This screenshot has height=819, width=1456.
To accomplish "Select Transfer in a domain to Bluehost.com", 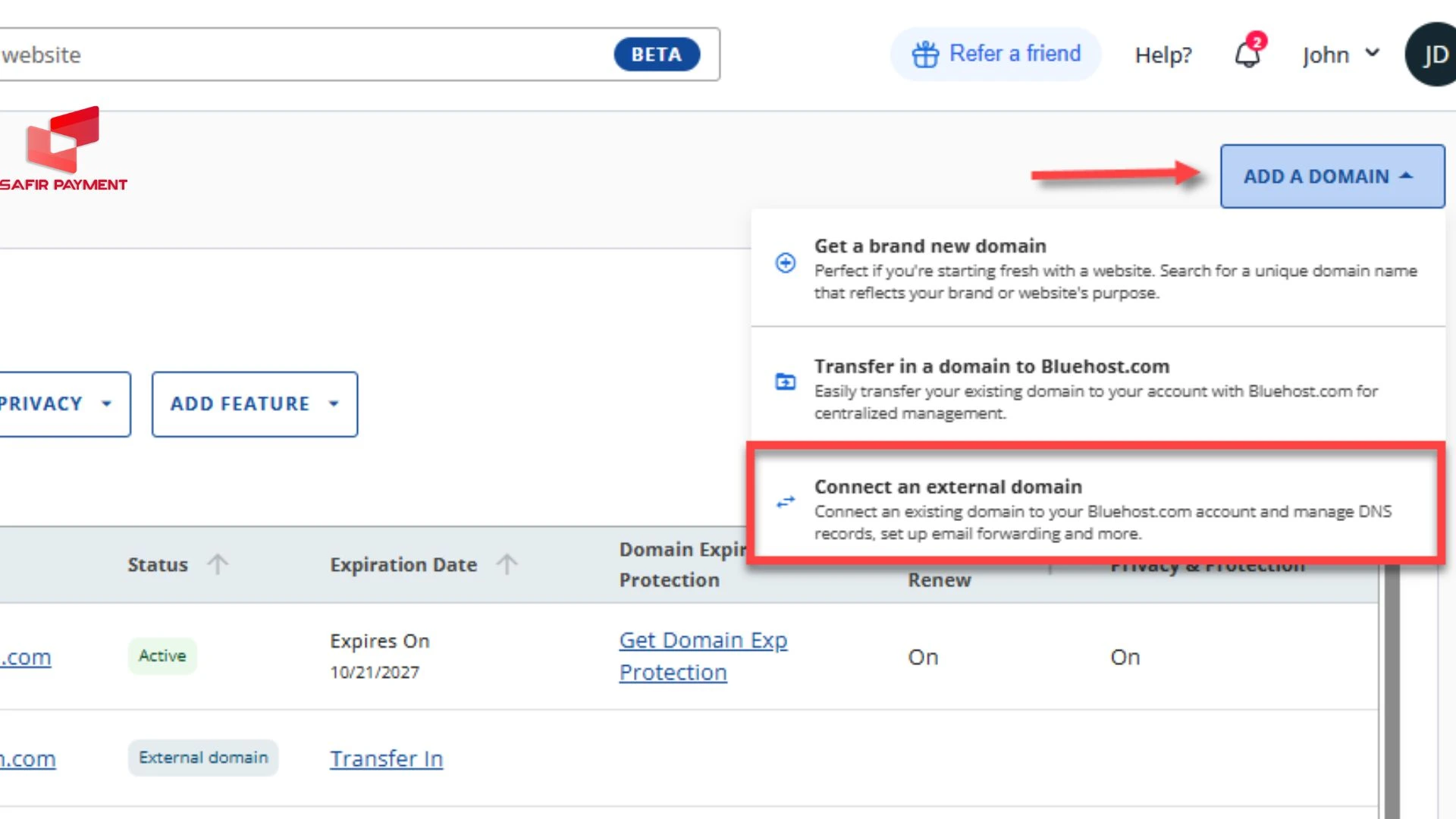I will [x=991, y=367].
